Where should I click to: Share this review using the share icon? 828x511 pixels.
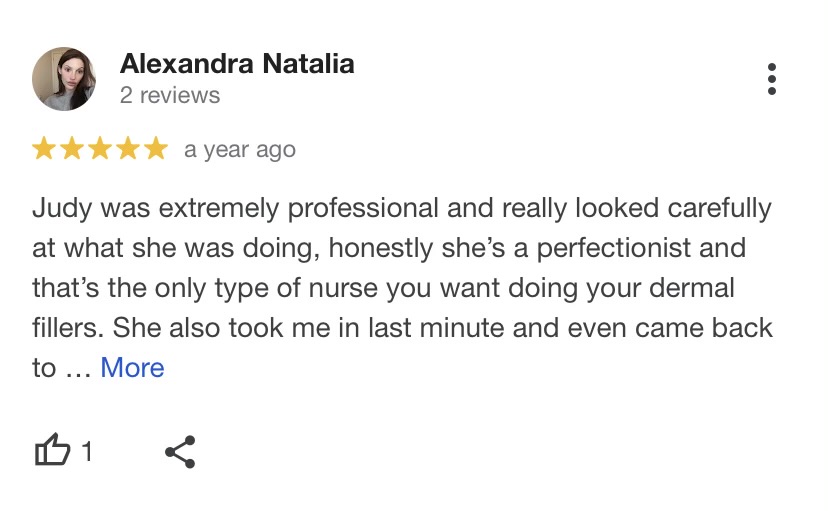tap(180, 452)
